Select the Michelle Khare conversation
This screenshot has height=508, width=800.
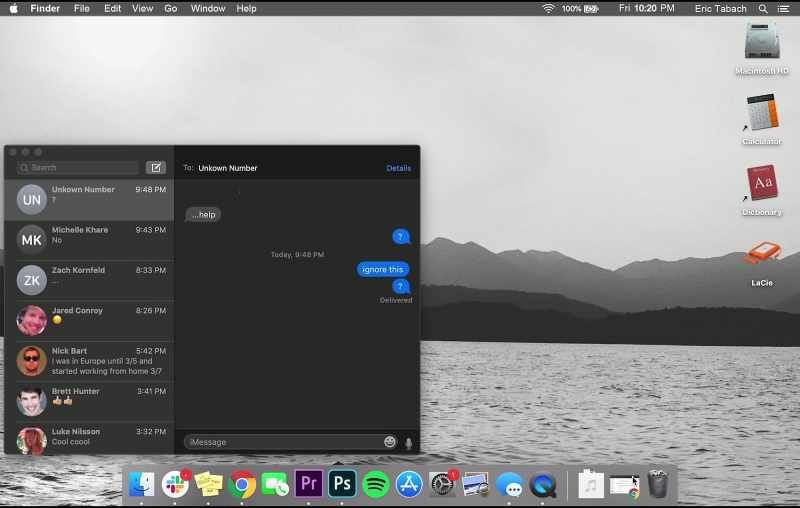(89, 240)
